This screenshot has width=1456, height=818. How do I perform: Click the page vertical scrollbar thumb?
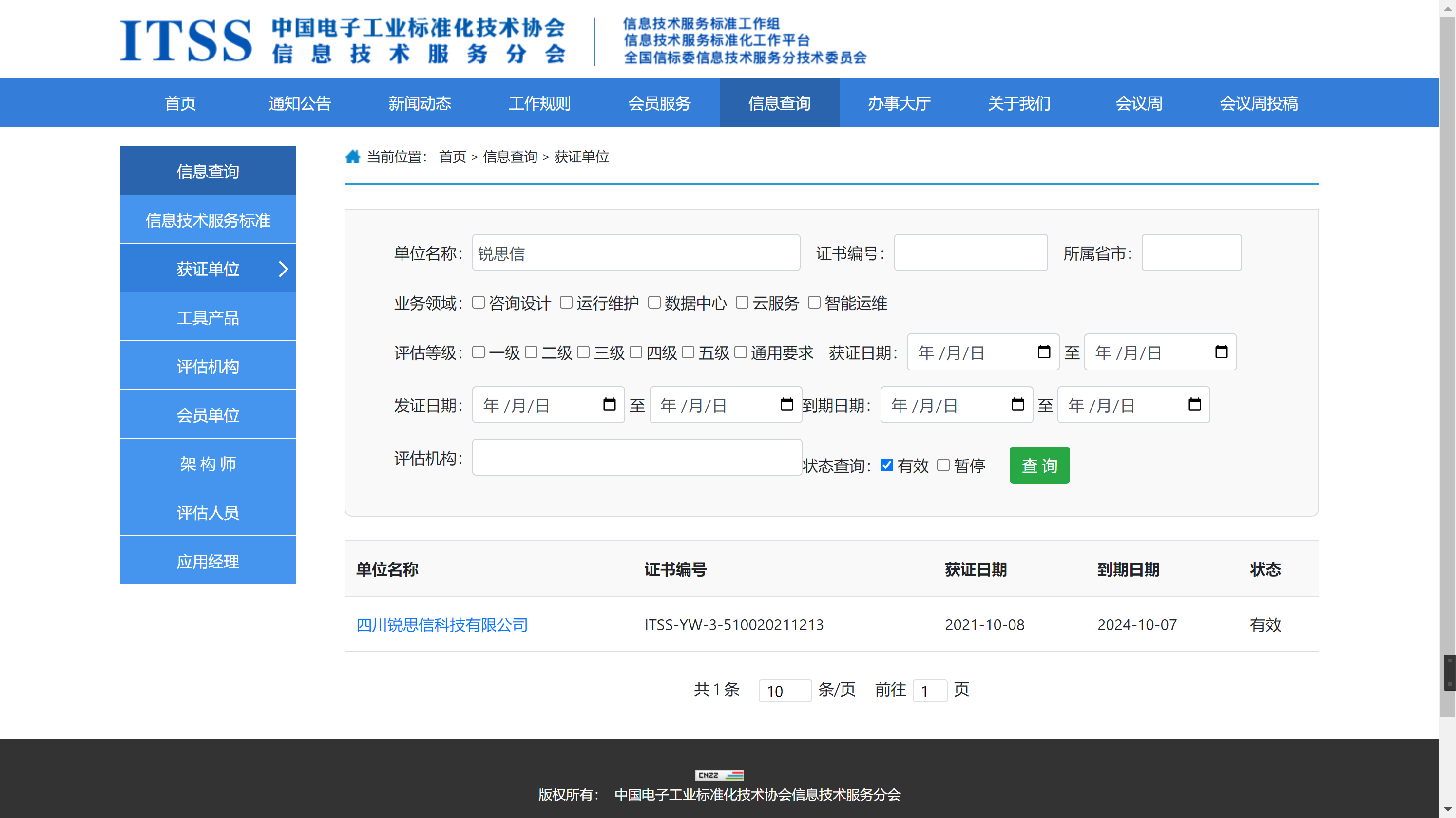pos(1448,368)
